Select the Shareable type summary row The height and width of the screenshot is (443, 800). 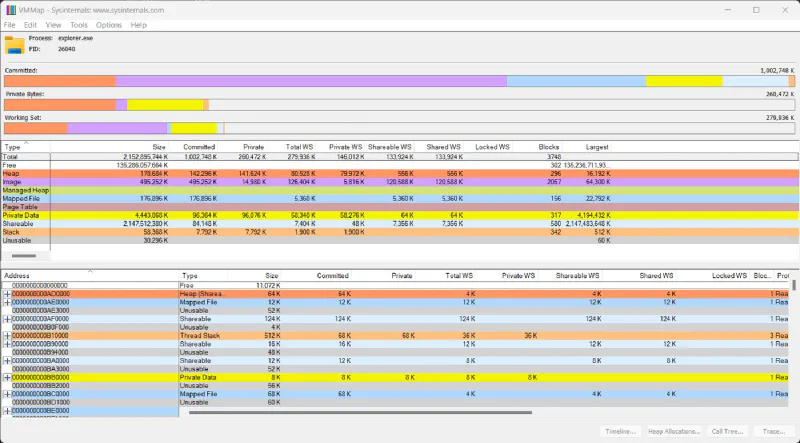[x=399, y=224]
